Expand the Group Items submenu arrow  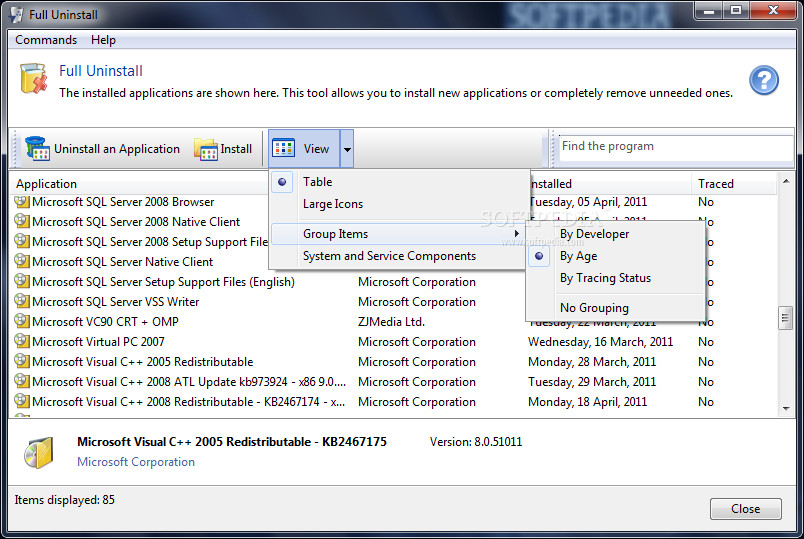coord(516,234)
